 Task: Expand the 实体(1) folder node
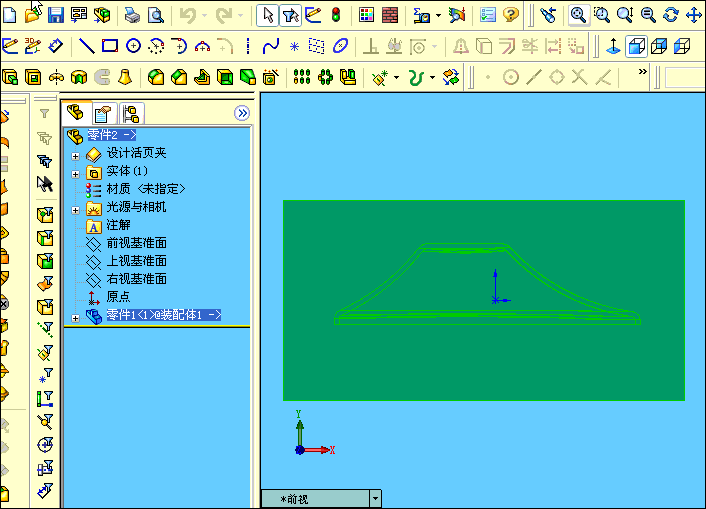click(x=75, y=174)
